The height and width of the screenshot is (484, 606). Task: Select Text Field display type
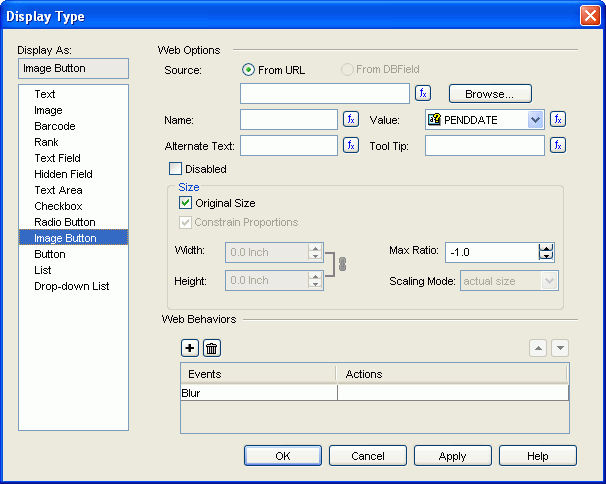(x=73, y=158)
